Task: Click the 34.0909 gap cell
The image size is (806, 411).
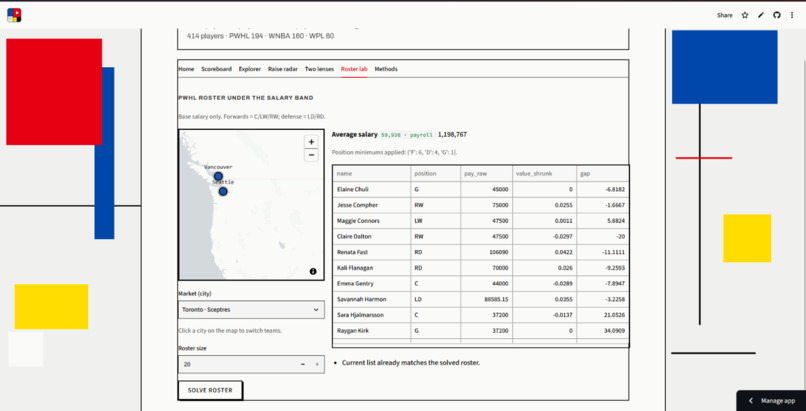Action: (x=602, y=330)
